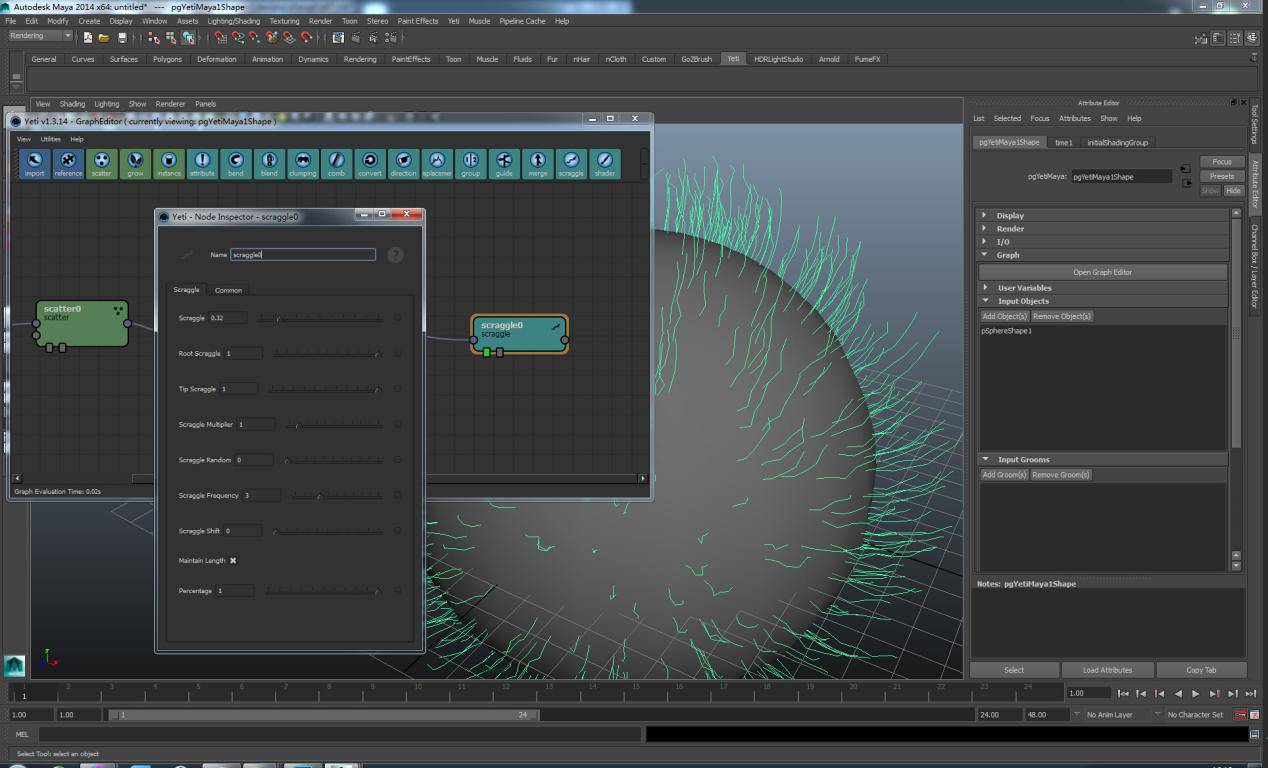Toggle the expression button beside Scraggle slider

(x=398, y=318)
